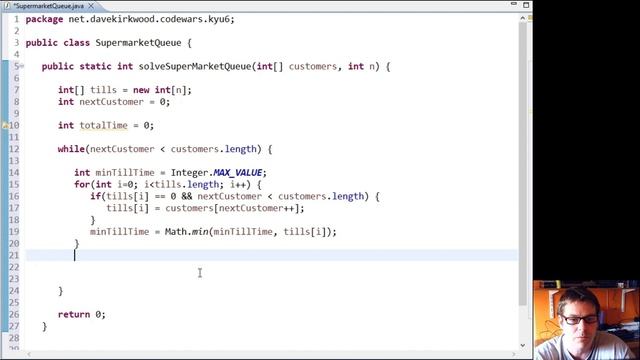The width and height of the screenshot is (640, 360).
Task: Click the 'return 0;' statement on line 26
Action: pos(82,314)
